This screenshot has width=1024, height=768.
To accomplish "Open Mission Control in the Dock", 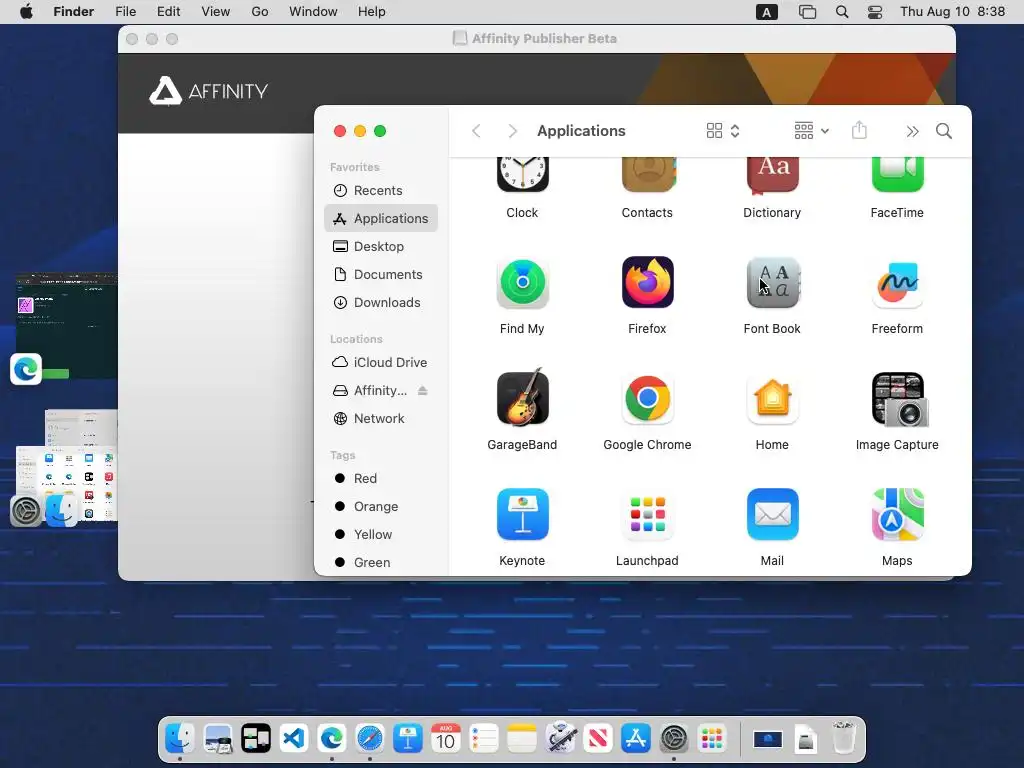I will [x=256, y=739].
